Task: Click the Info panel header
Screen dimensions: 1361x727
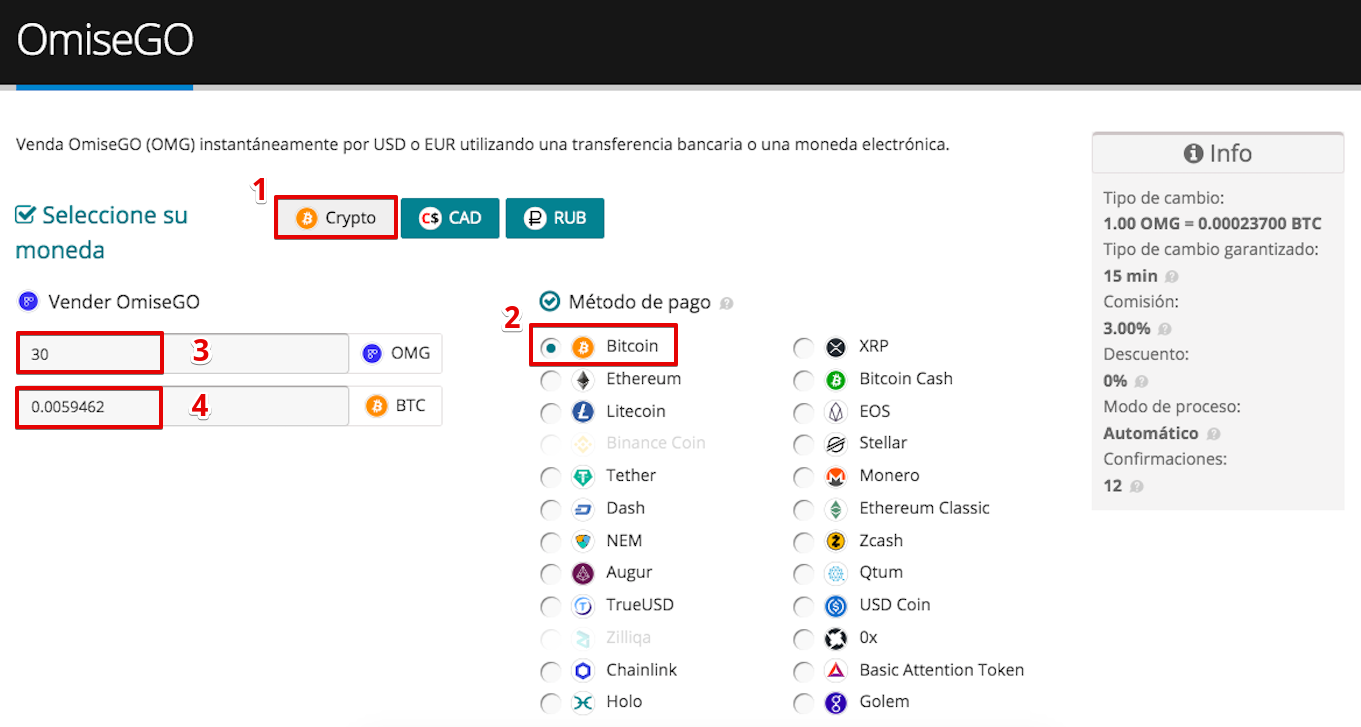Action: click(x=1217, y=153)
